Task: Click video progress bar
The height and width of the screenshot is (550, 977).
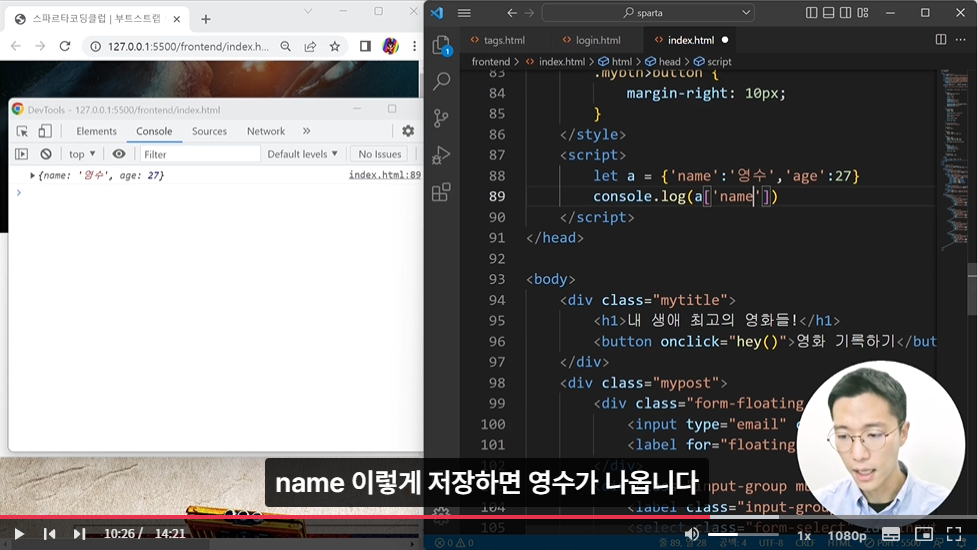Action: [488, 517]
